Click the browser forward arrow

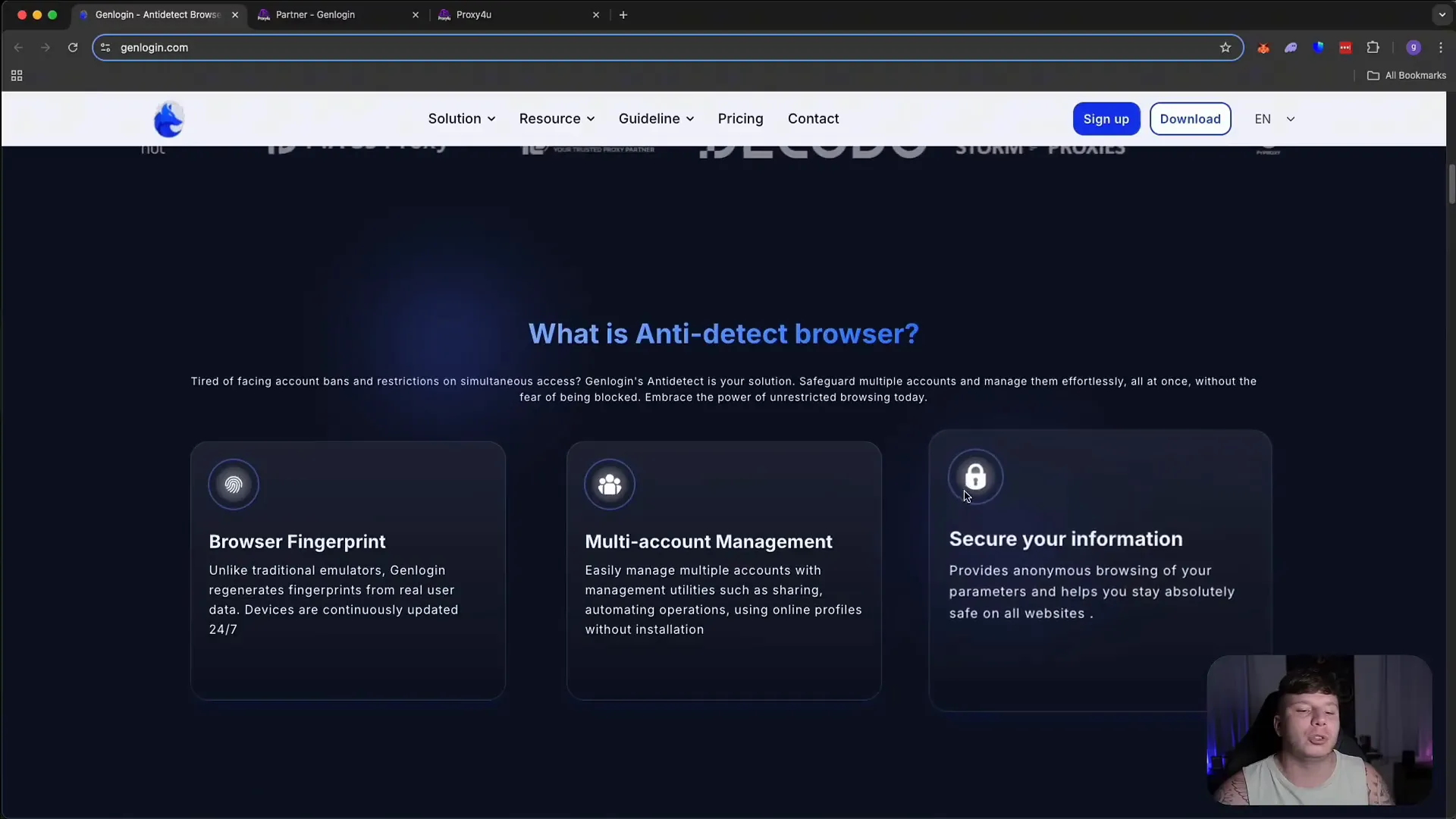45,47
